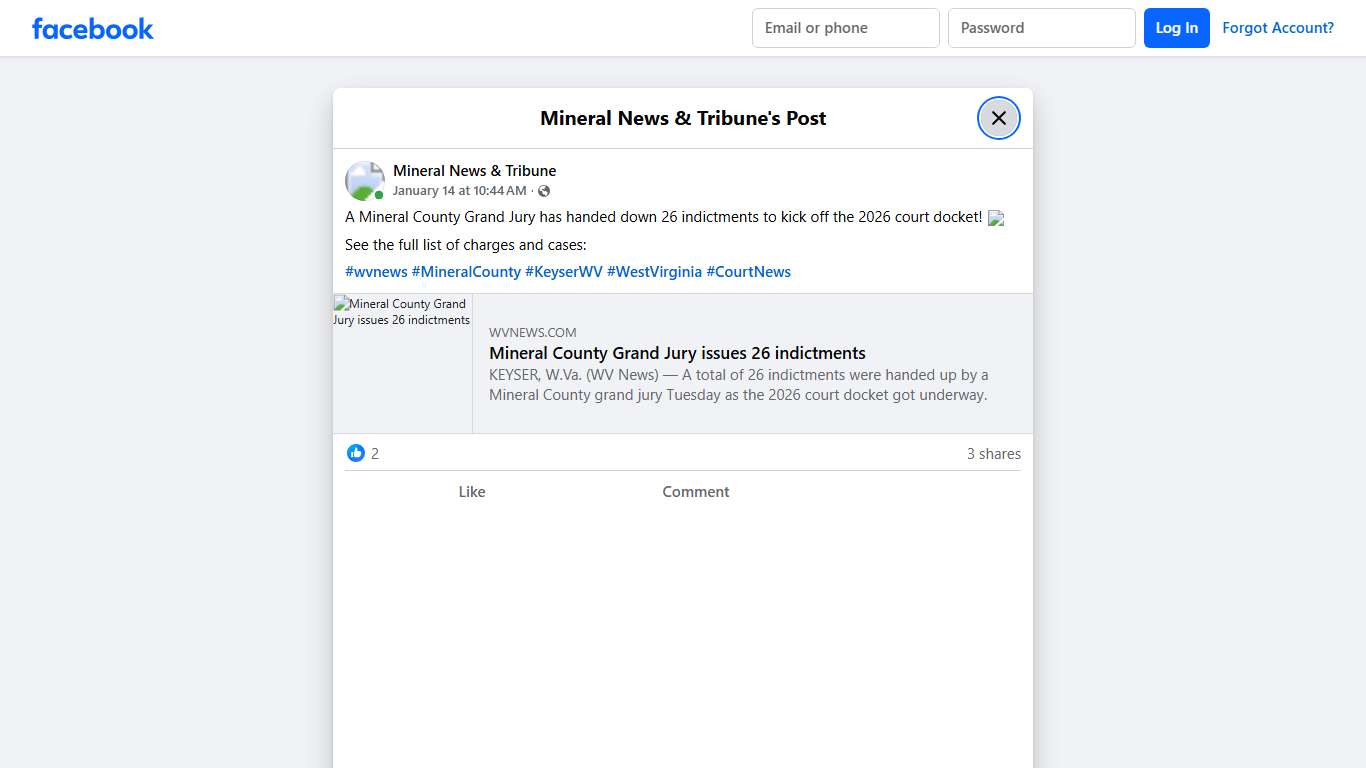
Task: Click the broken image placeholder icon in post text
Action: coord(996,217)
